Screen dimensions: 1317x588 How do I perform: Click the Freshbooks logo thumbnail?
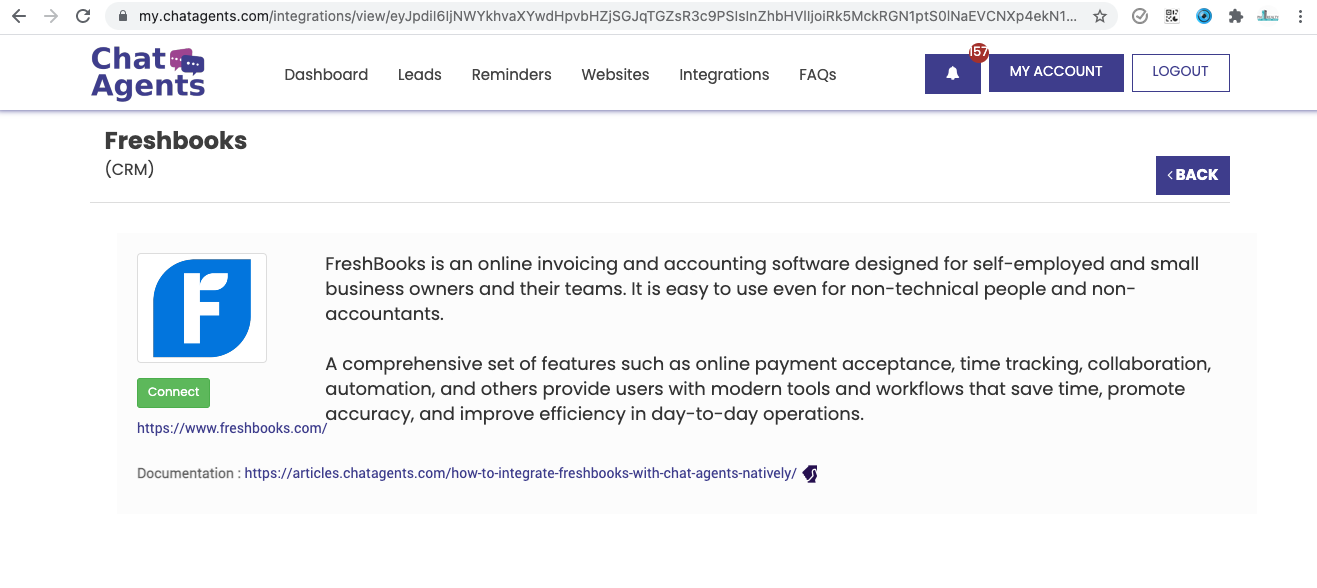[202, 308]
